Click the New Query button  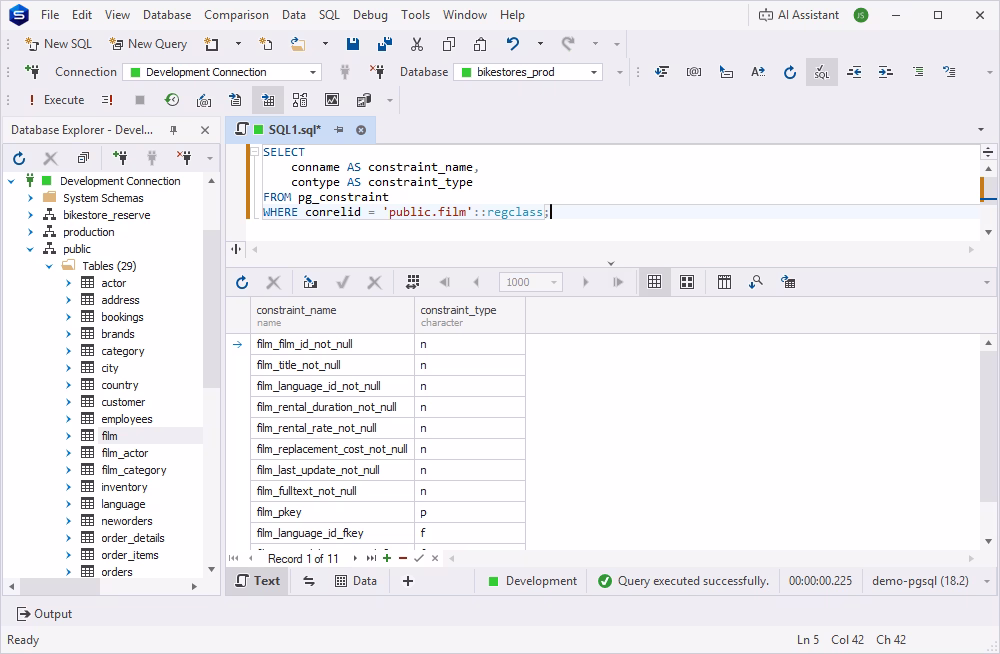pos(148,43)
